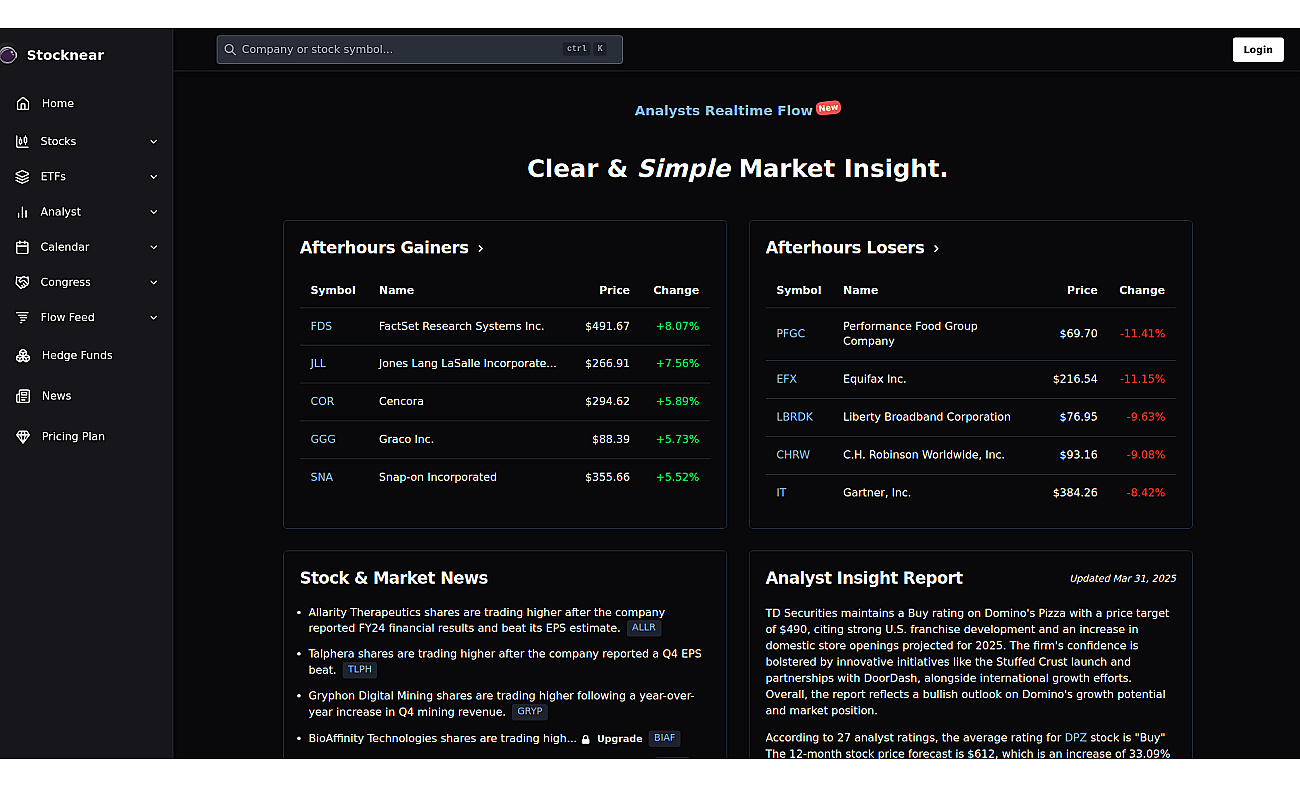Expand the Congress menu chevron
This screenshot has width=1300, height=788.
coord(154,283)
